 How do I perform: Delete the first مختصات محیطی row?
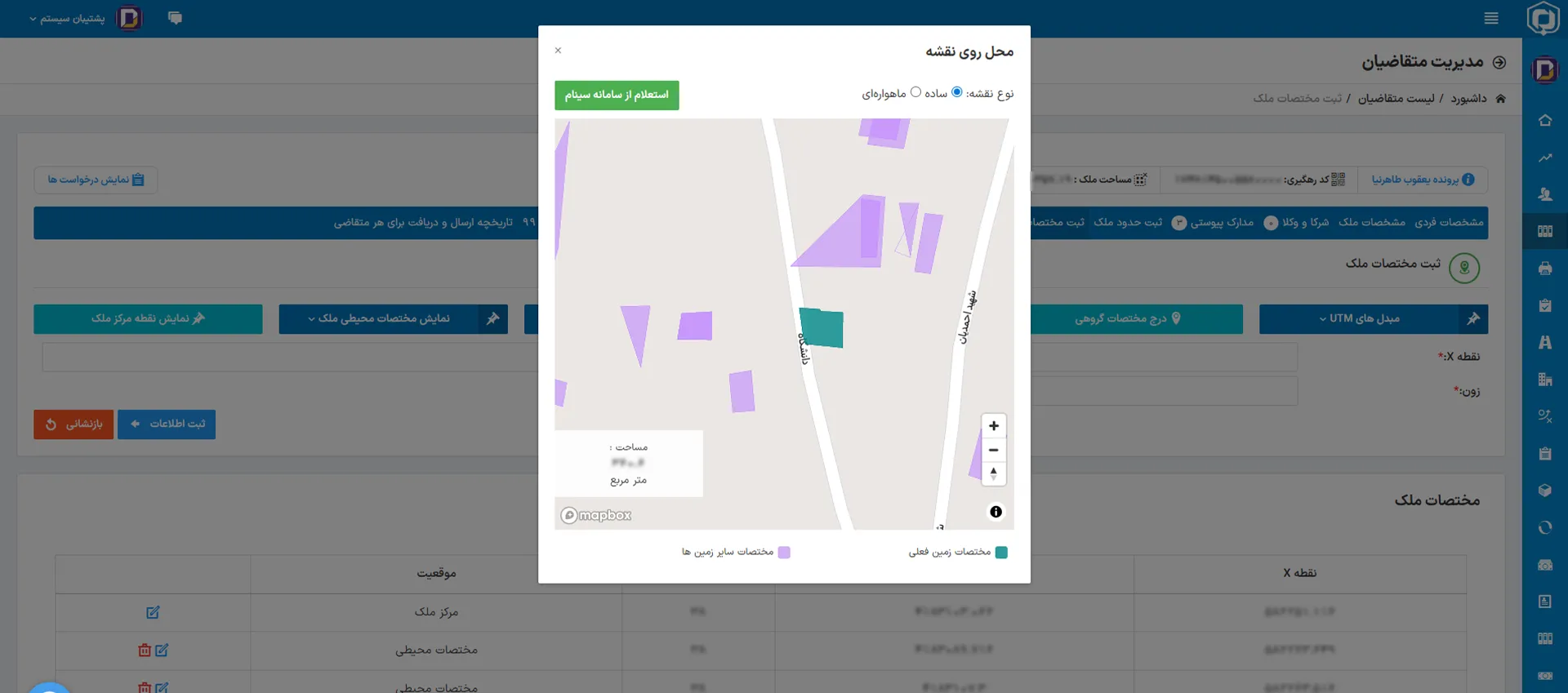click(x=145, y=651)
